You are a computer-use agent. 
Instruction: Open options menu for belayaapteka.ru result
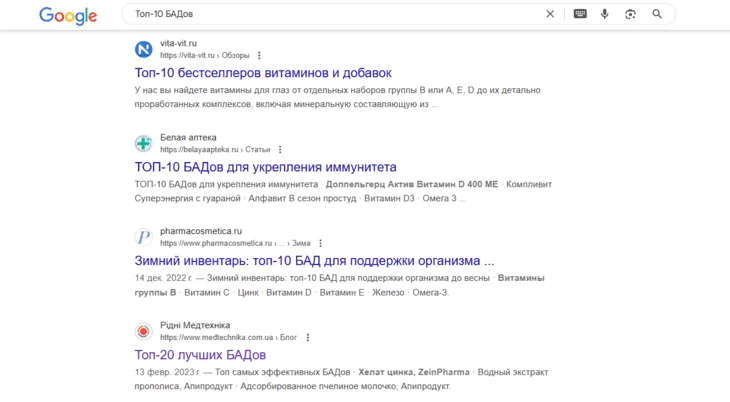(x=280, y=150)
